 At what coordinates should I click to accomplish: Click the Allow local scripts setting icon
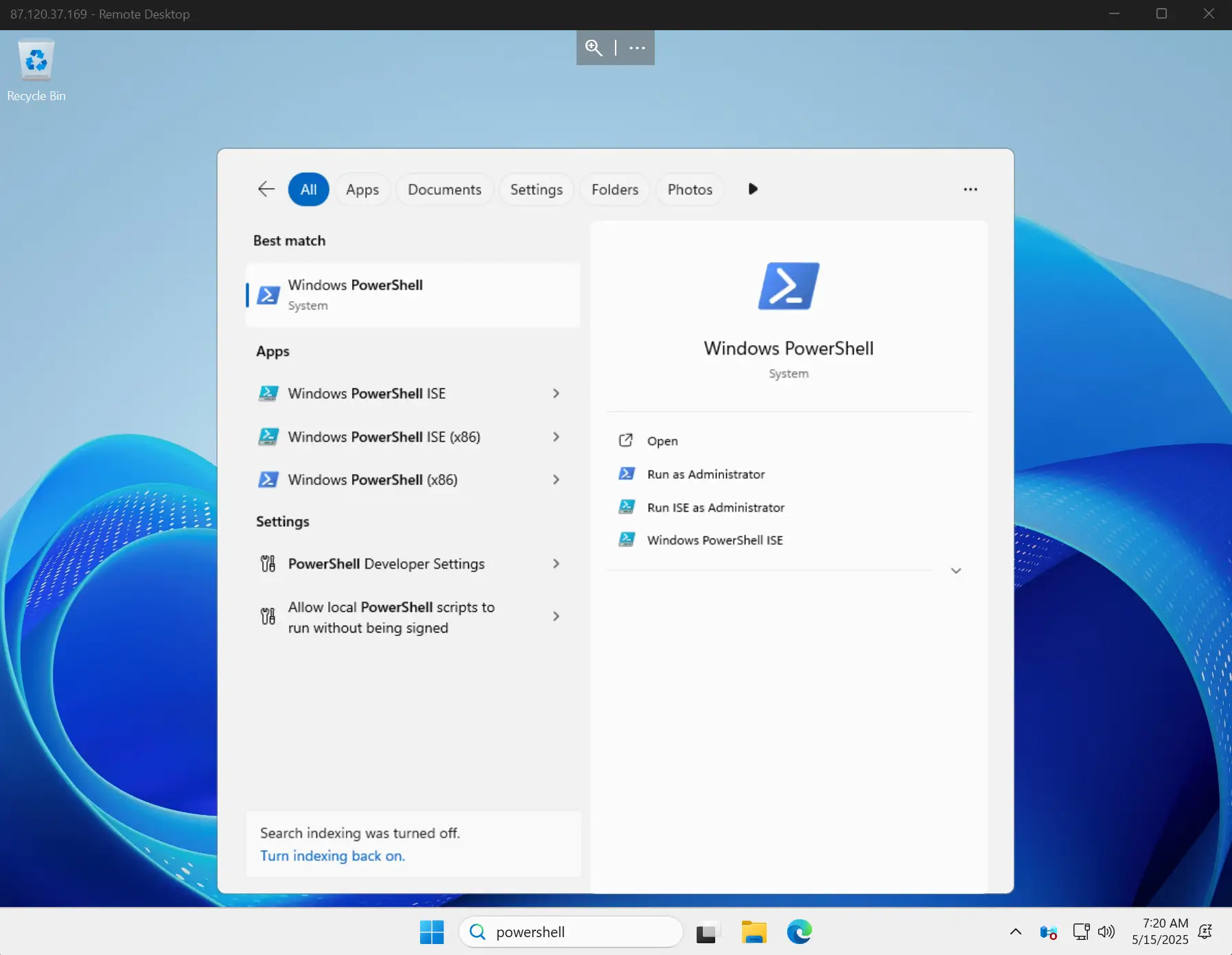click(268, 616)
